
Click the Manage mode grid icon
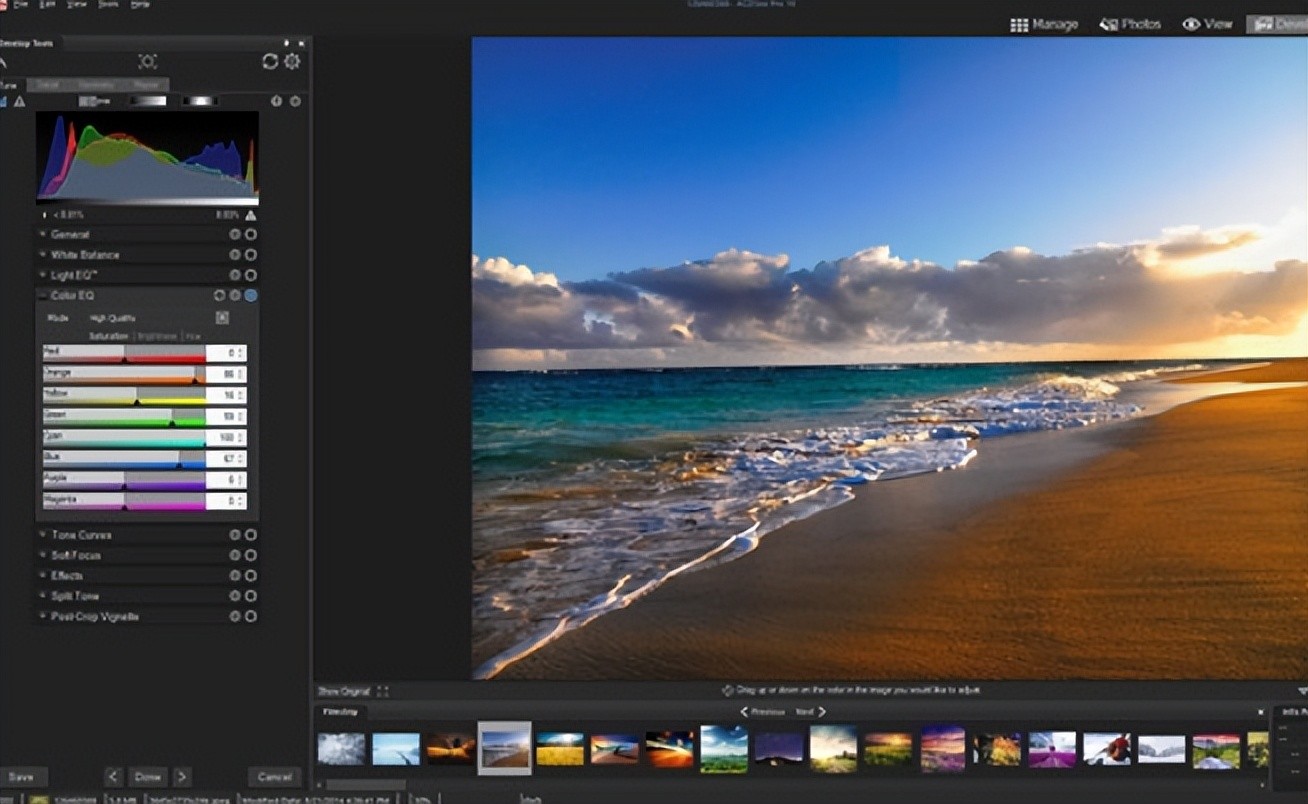(x=1019, y=25)
